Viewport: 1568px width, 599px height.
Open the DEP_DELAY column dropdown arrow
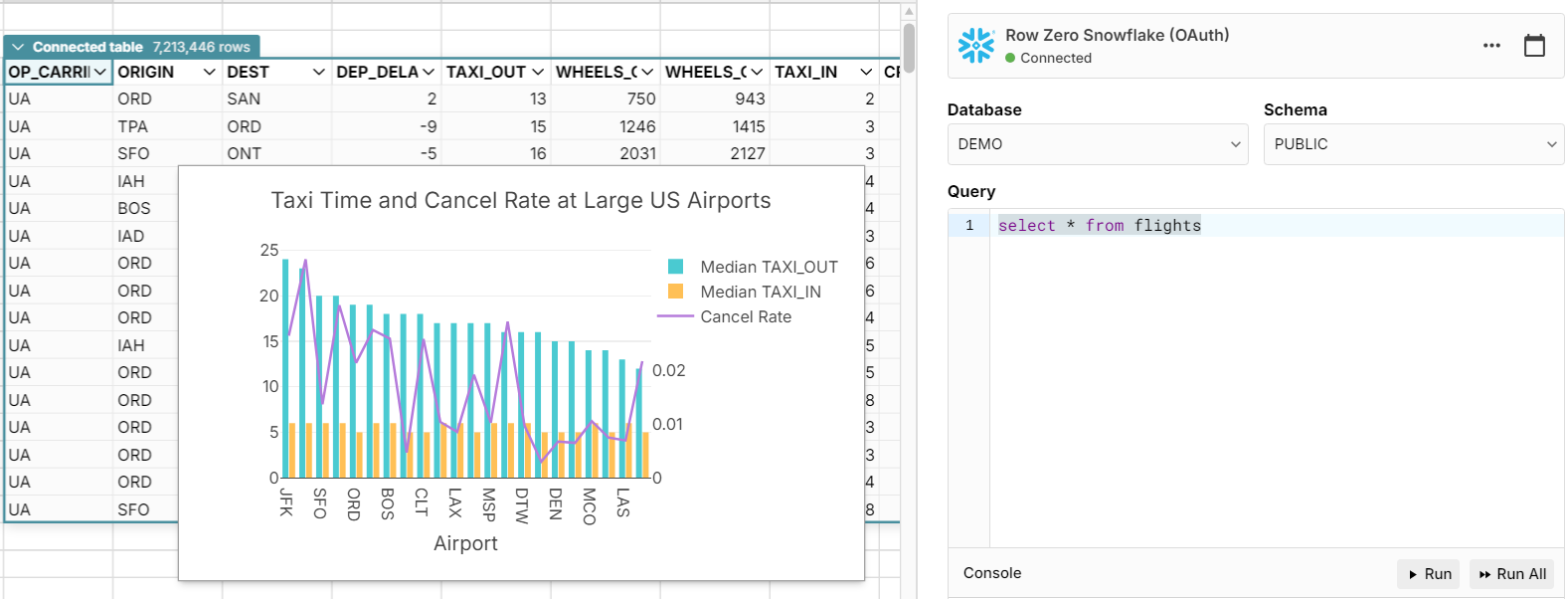click(x=428, y=72)
